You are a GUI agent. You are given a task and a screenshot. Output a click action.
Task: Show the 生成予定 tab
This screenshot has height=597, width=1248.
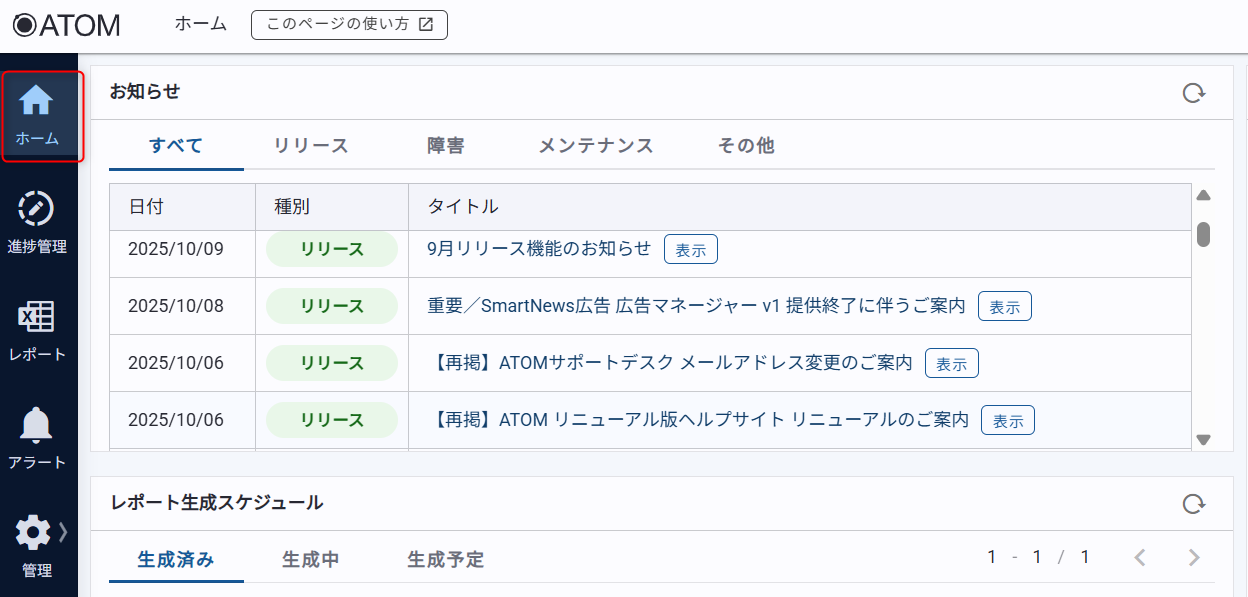tap(446, 560)
